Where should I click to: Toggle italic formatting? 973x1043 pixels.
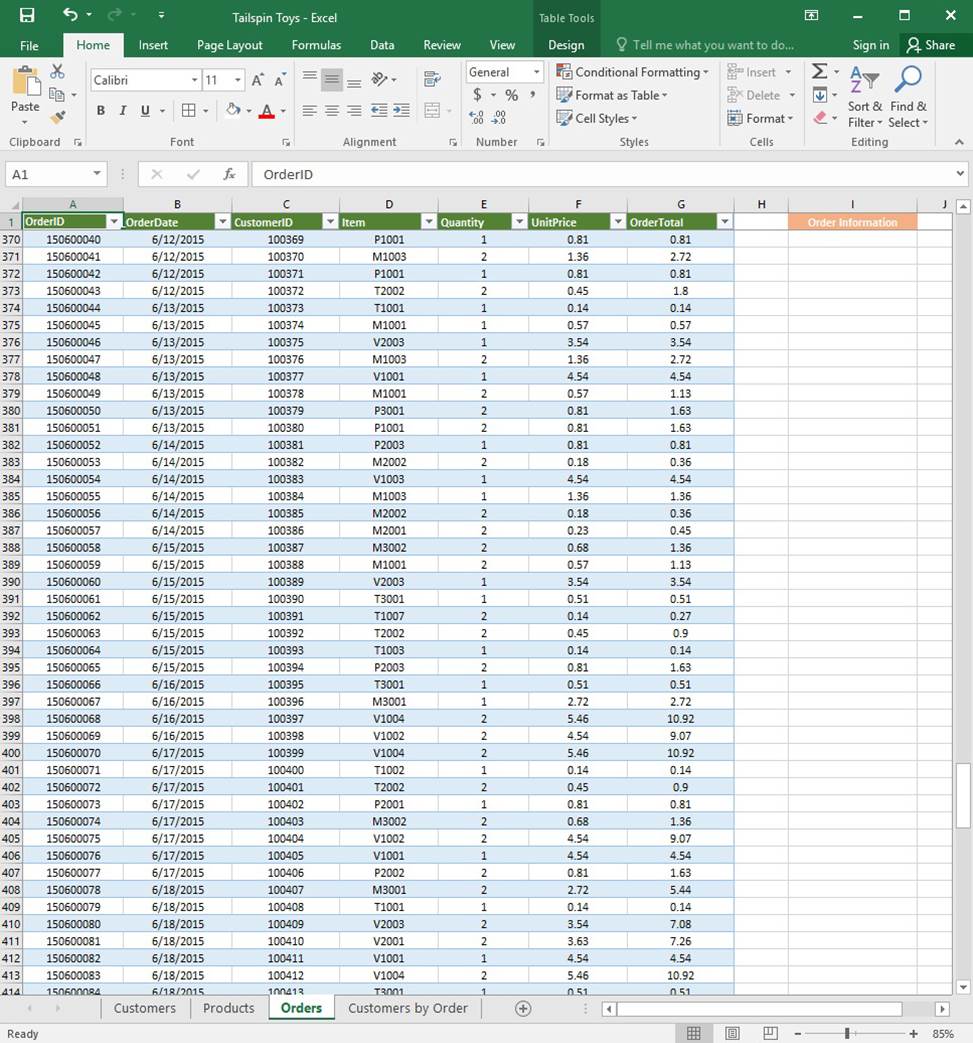coord(123,111)
